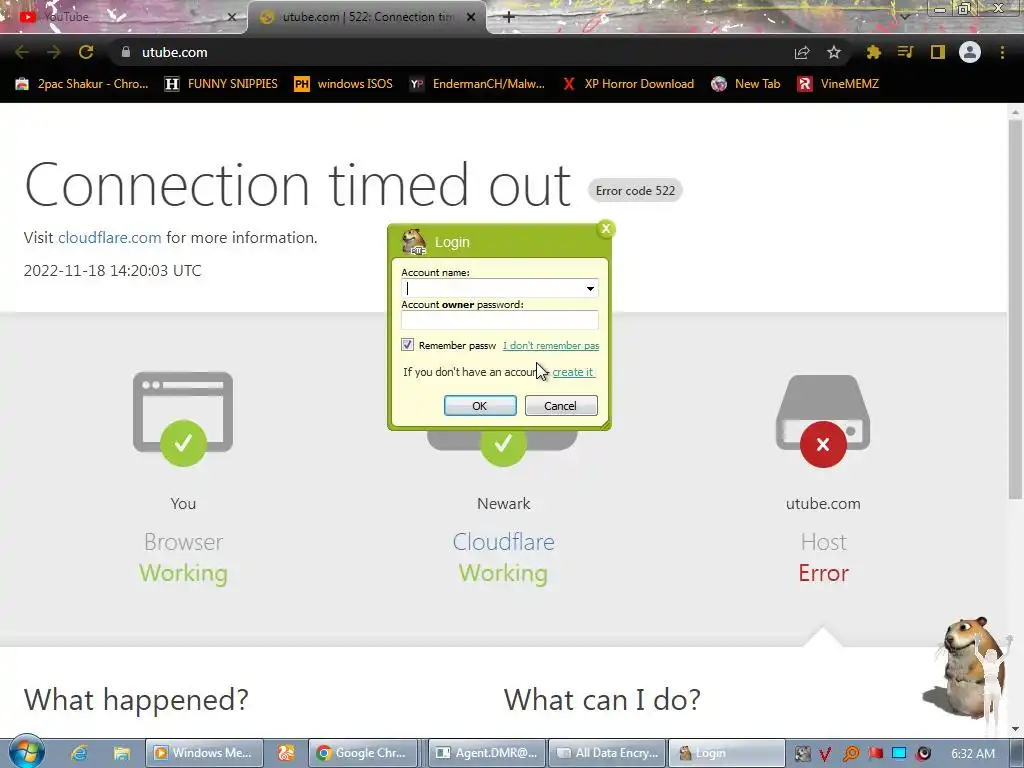Click the red error server icon for utube.com
Image resolution: width=1024 pixels, height=768 pixels.
pos(823,420)
